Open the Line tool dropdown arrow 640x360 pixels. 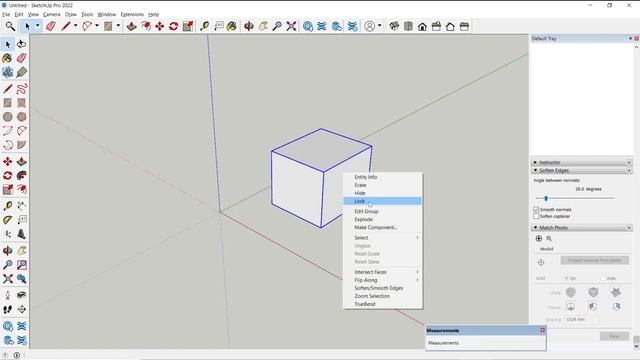76,26
